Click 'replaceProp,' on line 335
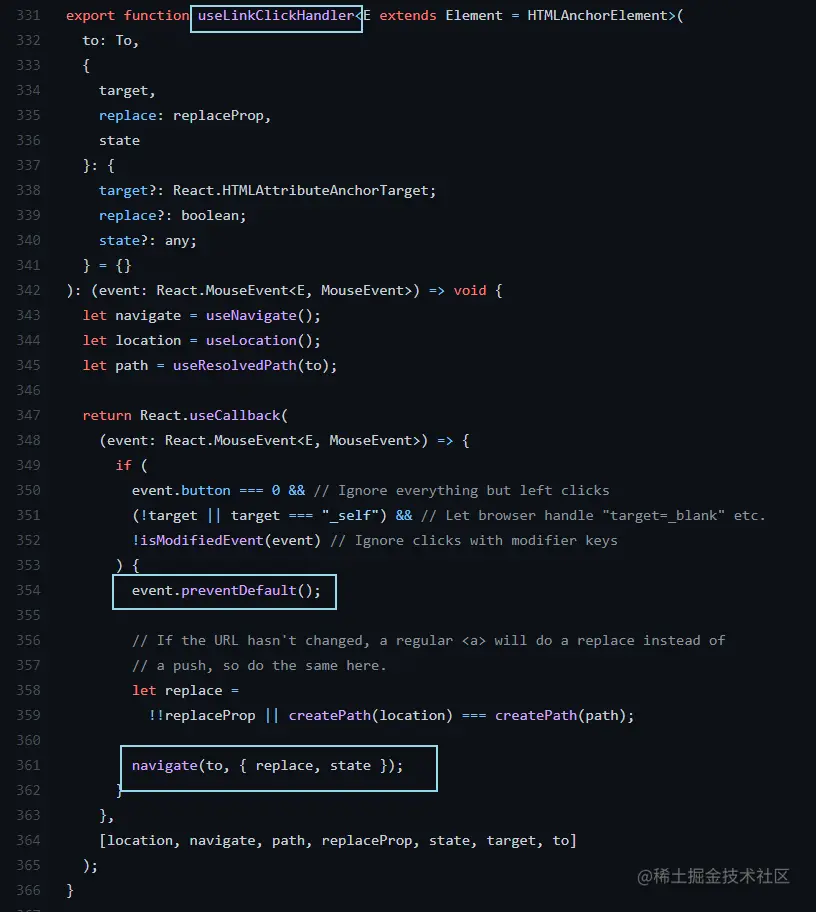 point(222,116)
